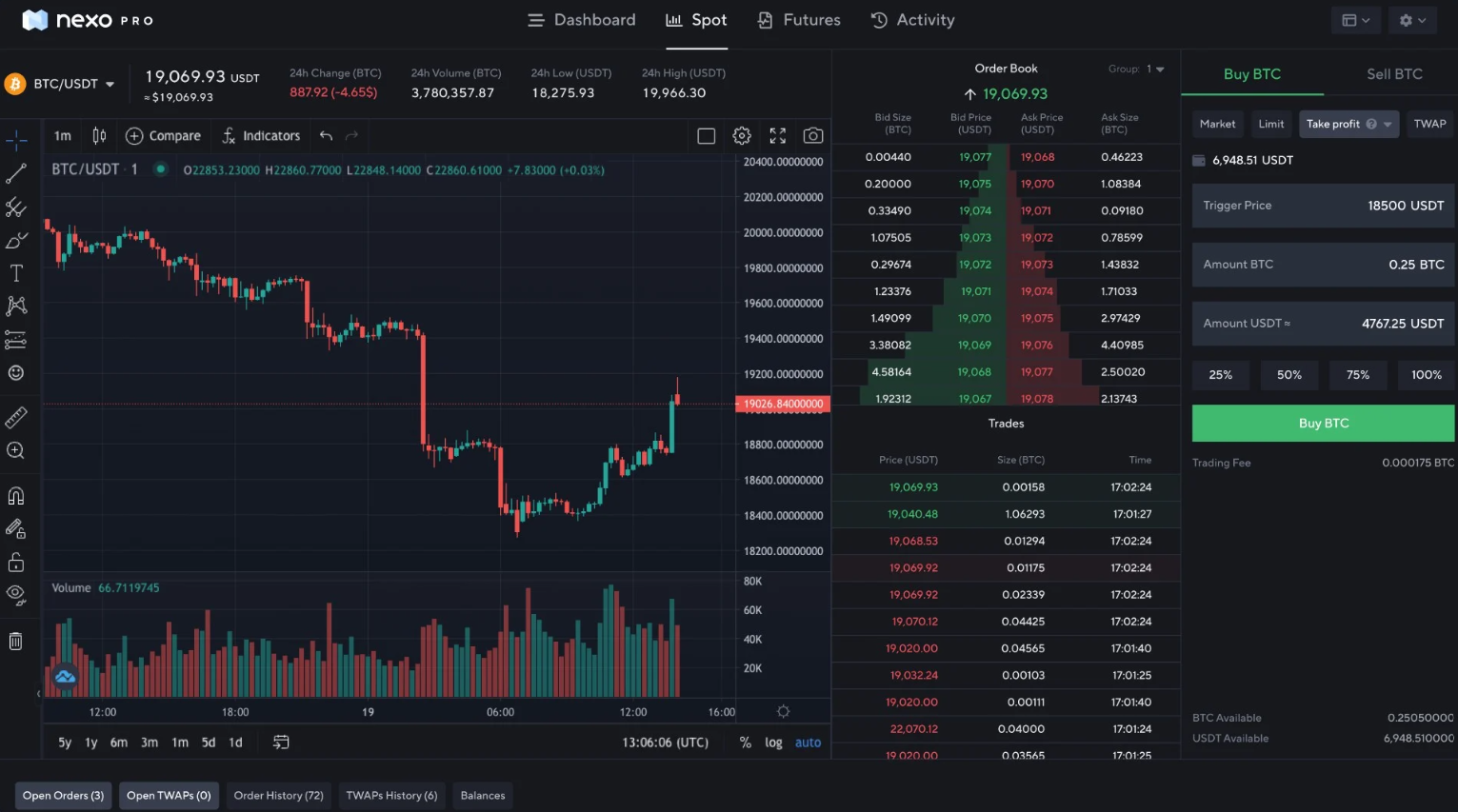Activate the magnet snapping tool
The height and width of the screenshot is (812, 1458).
[17, 495]
